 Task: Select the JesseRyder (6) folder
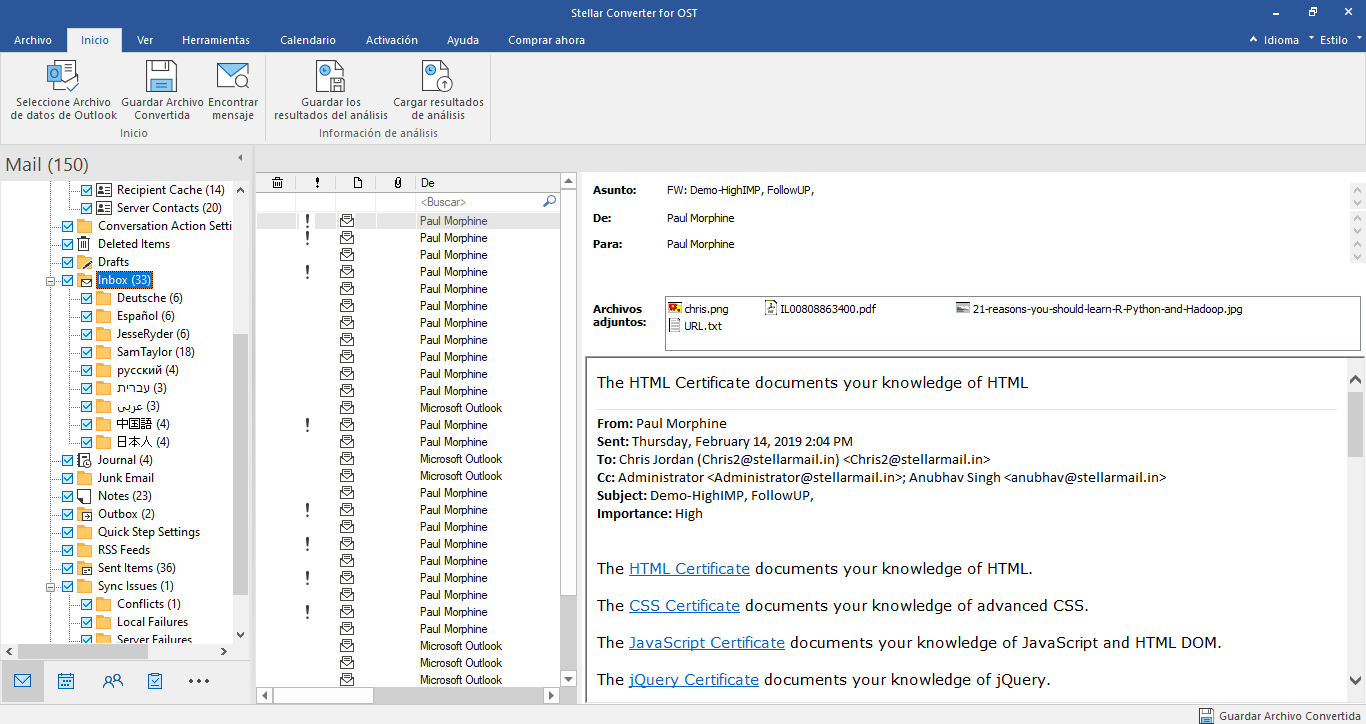point(153,334)
